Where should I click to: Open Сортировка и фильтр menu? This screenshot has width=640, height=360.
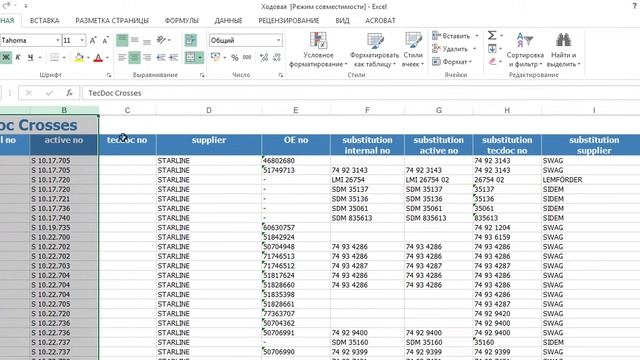click(x=525, y=50)
